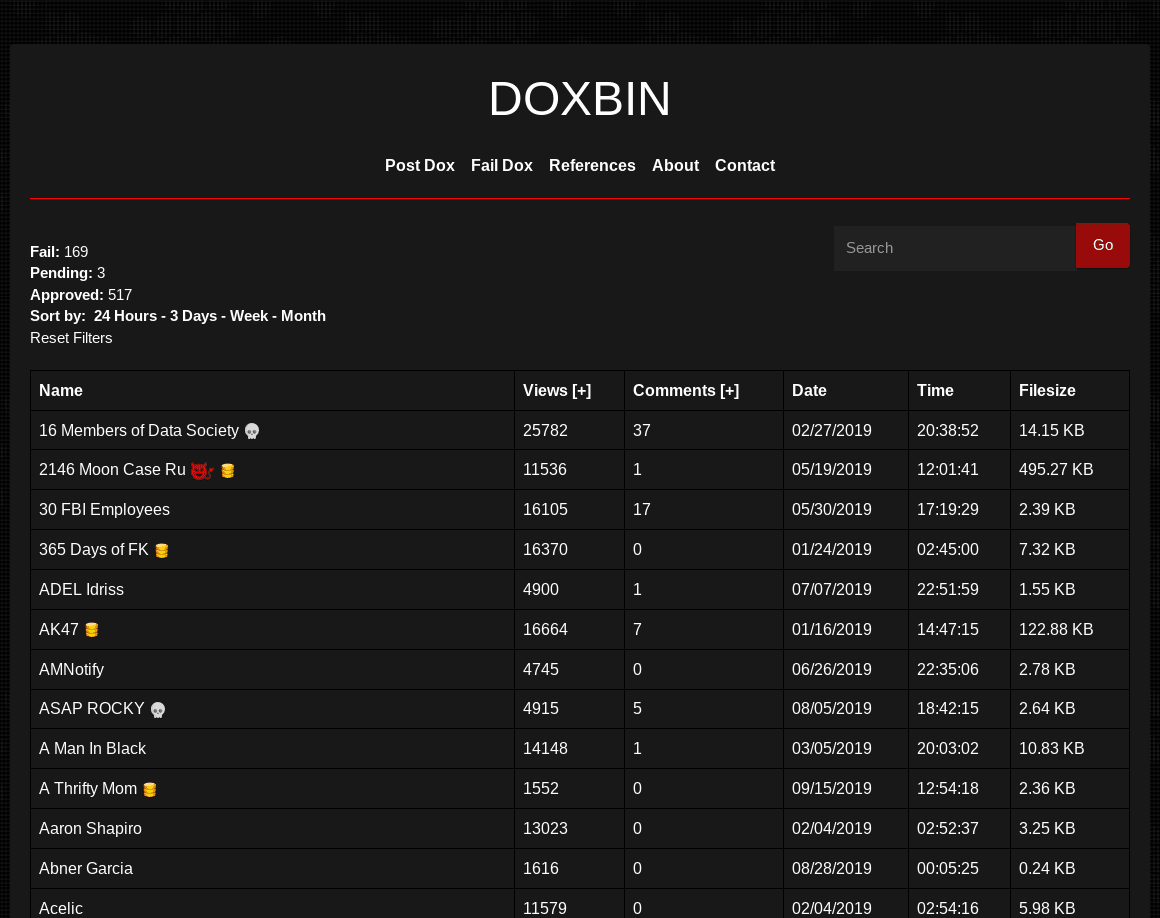
Task: Expand the Comments column with its plus control
Action: 729,390
